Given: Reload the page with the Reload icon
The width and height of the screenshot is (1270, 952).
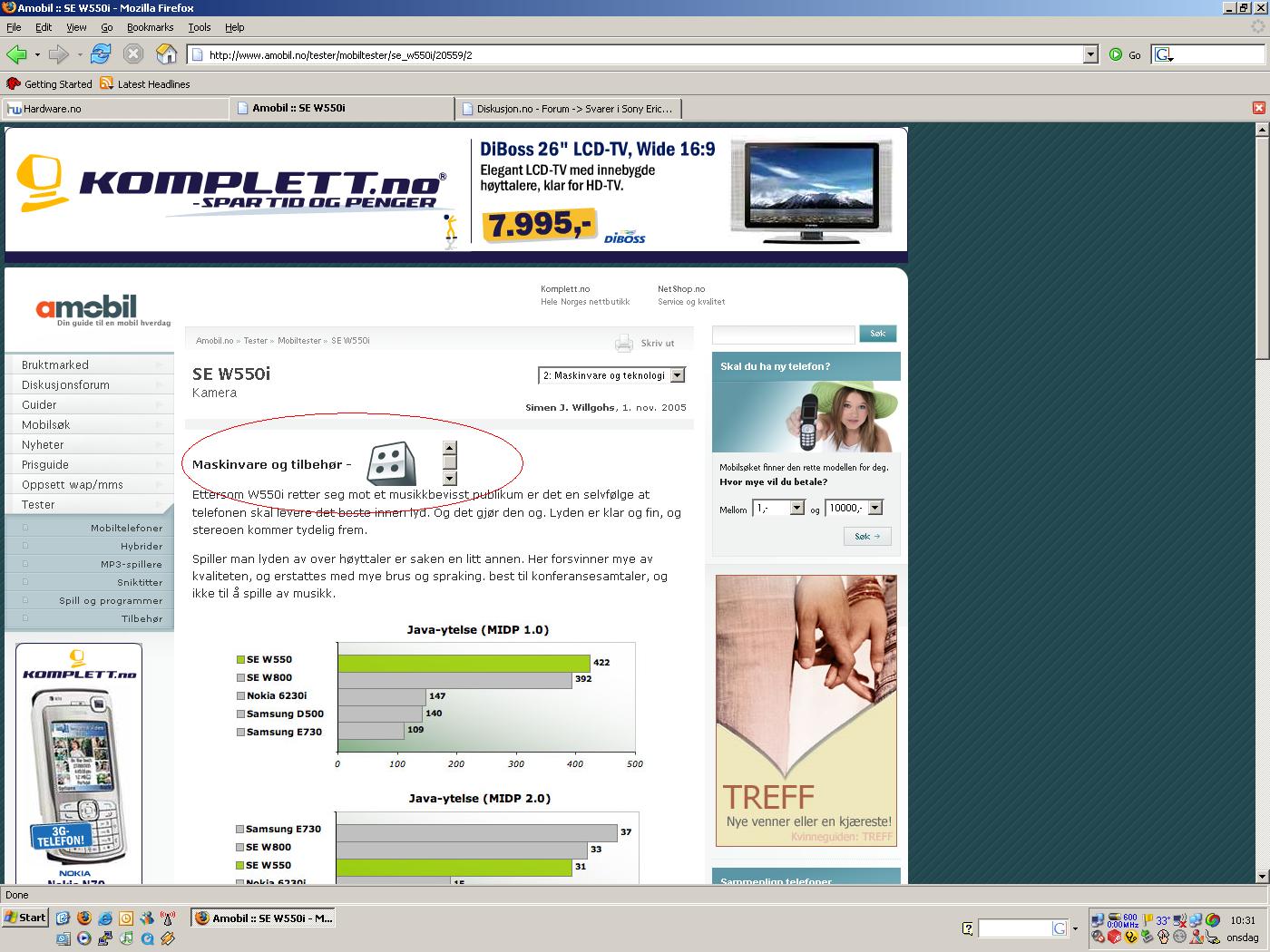Looking at the screenshot, I should pos(101,54).
